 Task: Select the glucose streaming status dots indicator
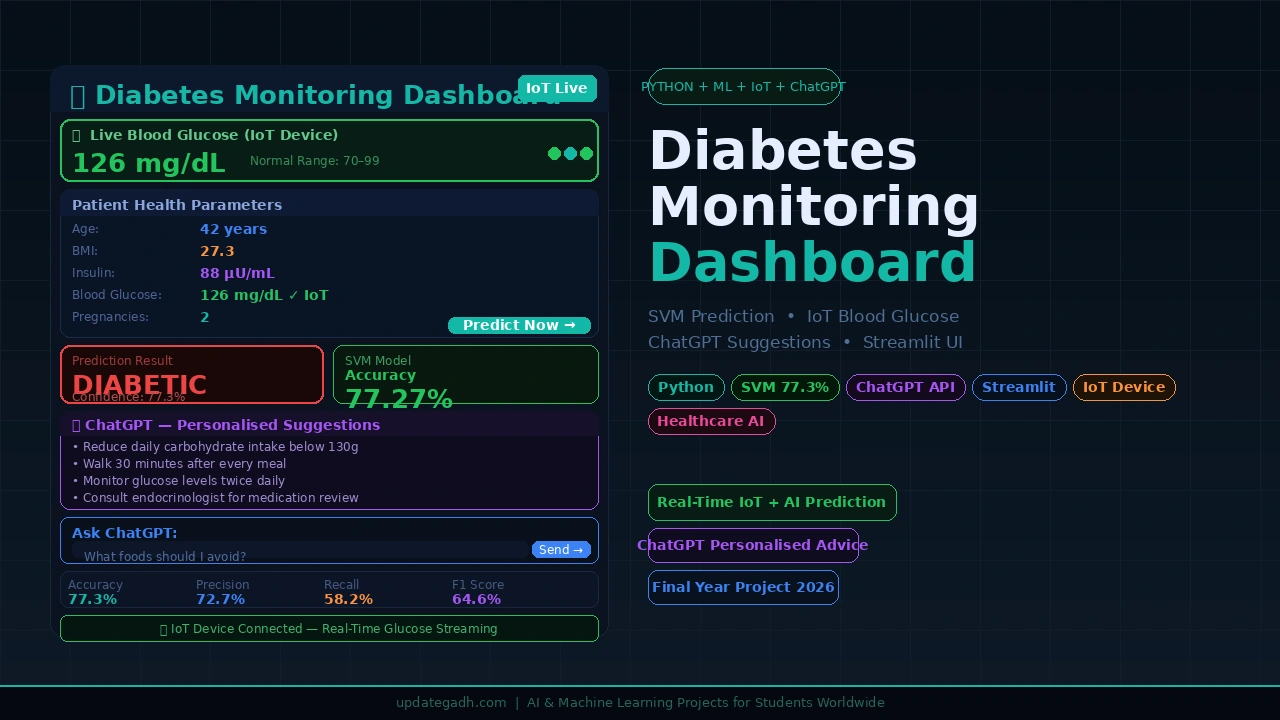(569, 153)
